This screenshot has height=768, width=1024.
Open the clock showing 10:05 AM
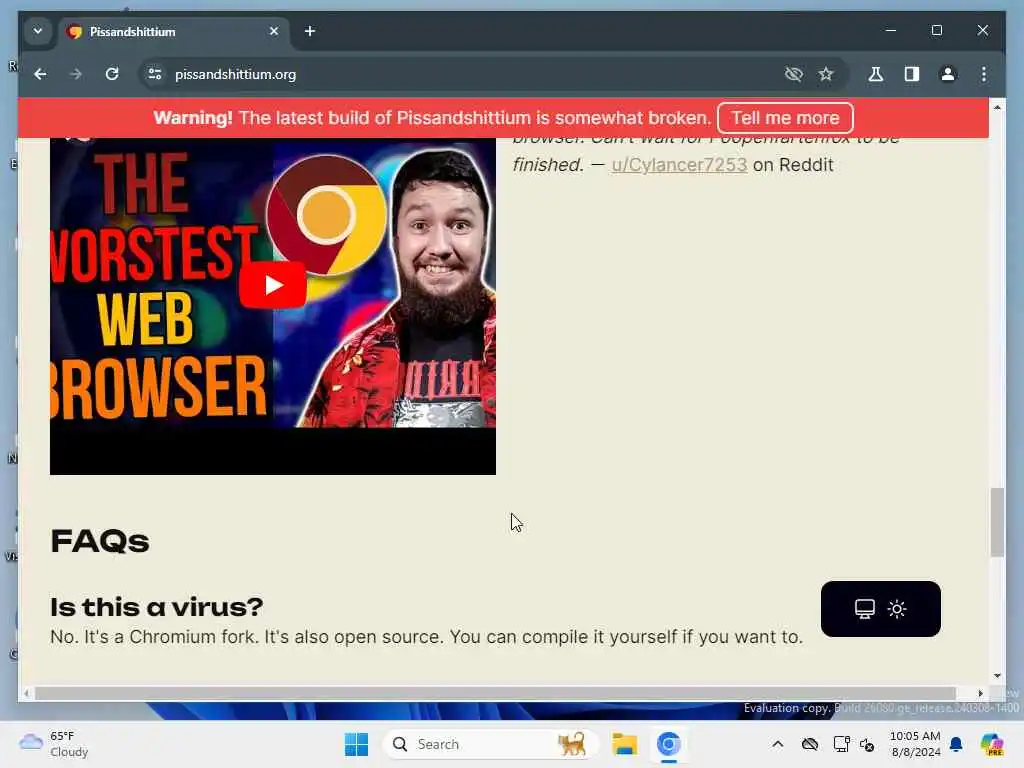point(915,744)
